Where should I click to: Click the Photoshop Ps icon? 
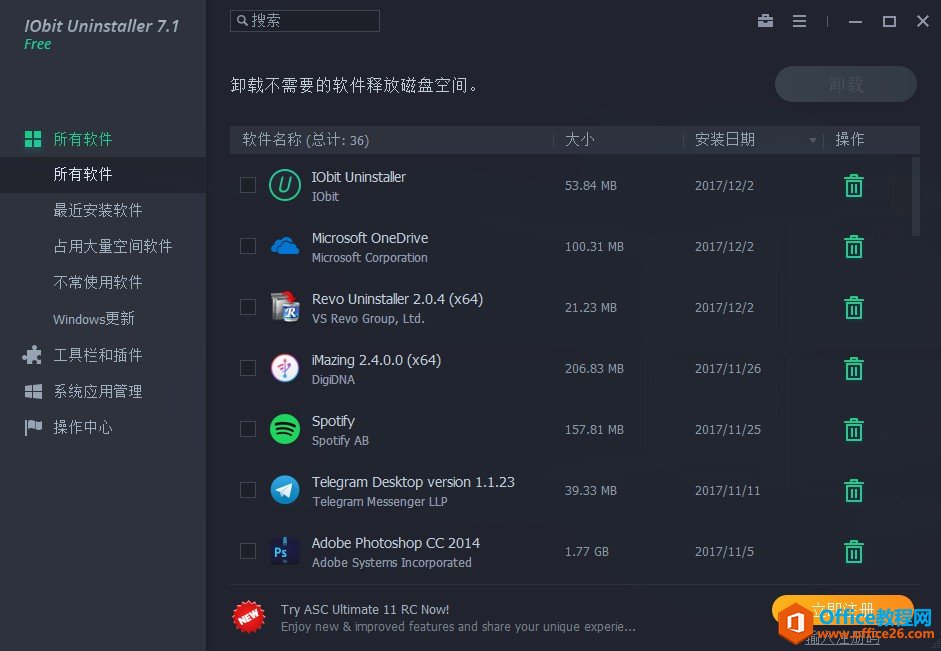tap(284, 551)
